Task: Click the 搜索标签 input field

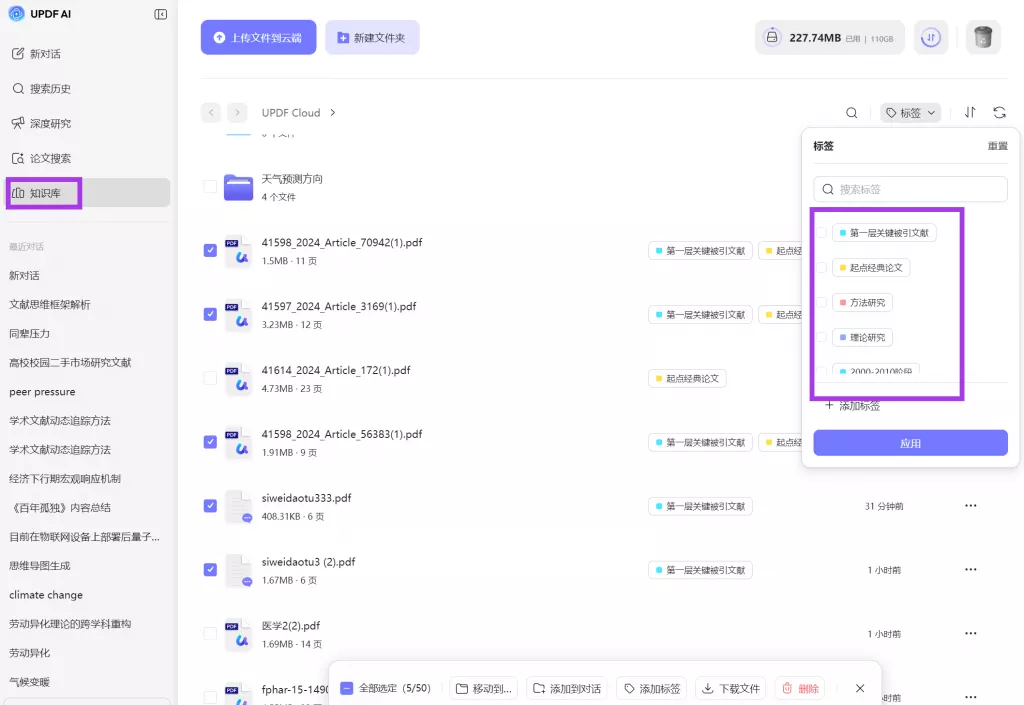Action: pyautogui.click(x=910, y=189)
